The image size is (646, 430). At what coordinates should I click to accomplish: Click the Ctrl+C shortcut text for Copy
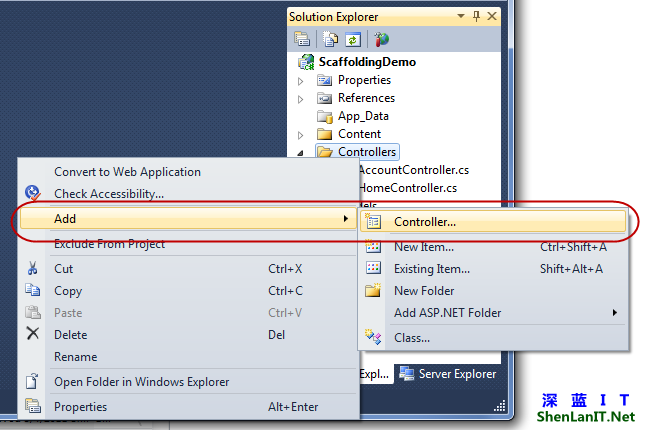point(285,291)
